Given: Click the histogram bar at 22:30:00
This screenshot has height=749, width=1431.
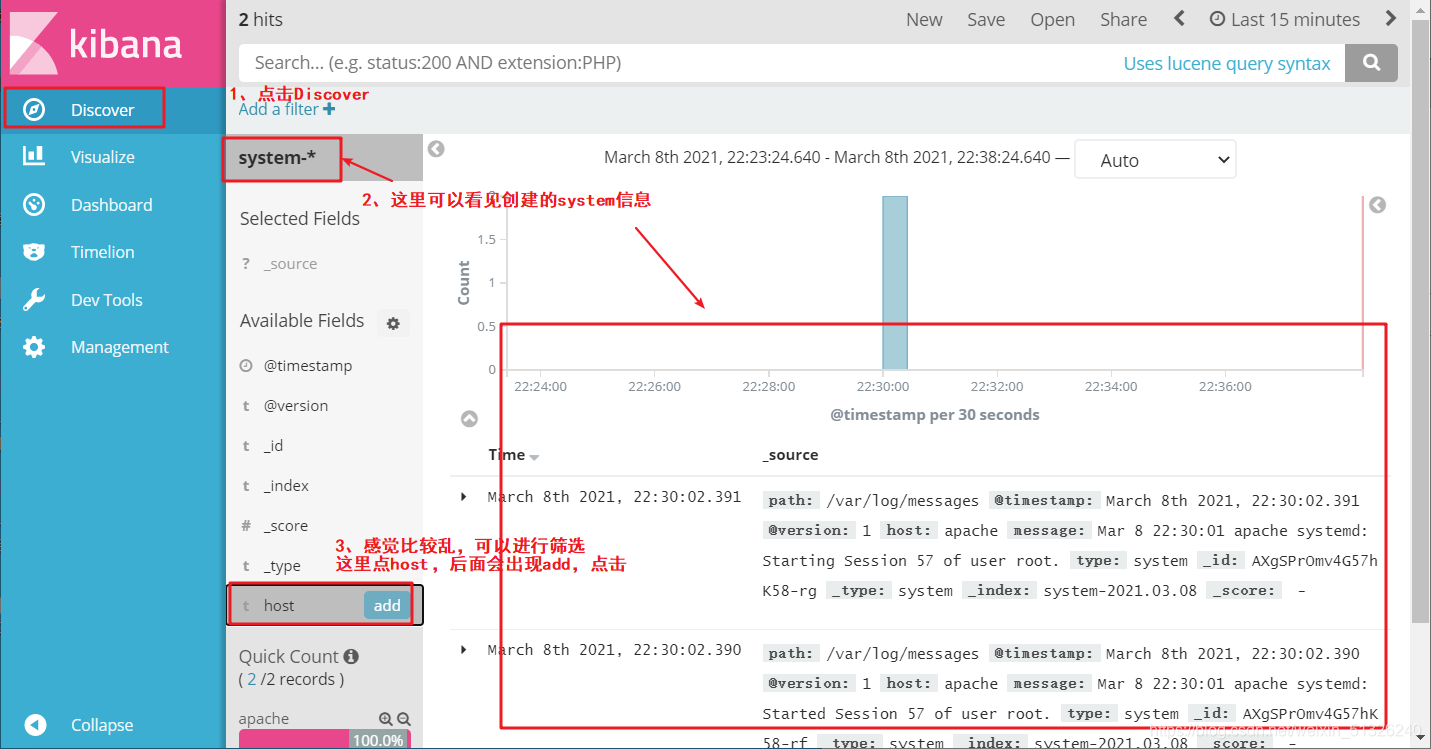Looking at the screenshot, I should (895, 283).
